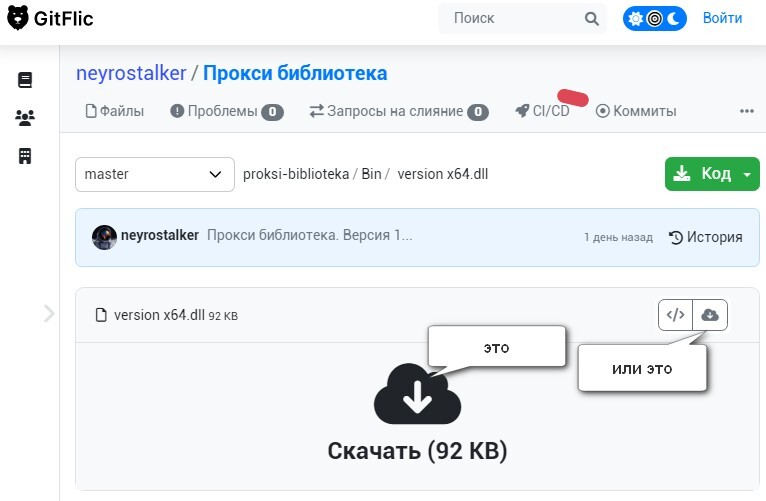This screenshot has width=766, height=501.
Task: Click the small cloud download icon
Action: (x=710, y=315)
